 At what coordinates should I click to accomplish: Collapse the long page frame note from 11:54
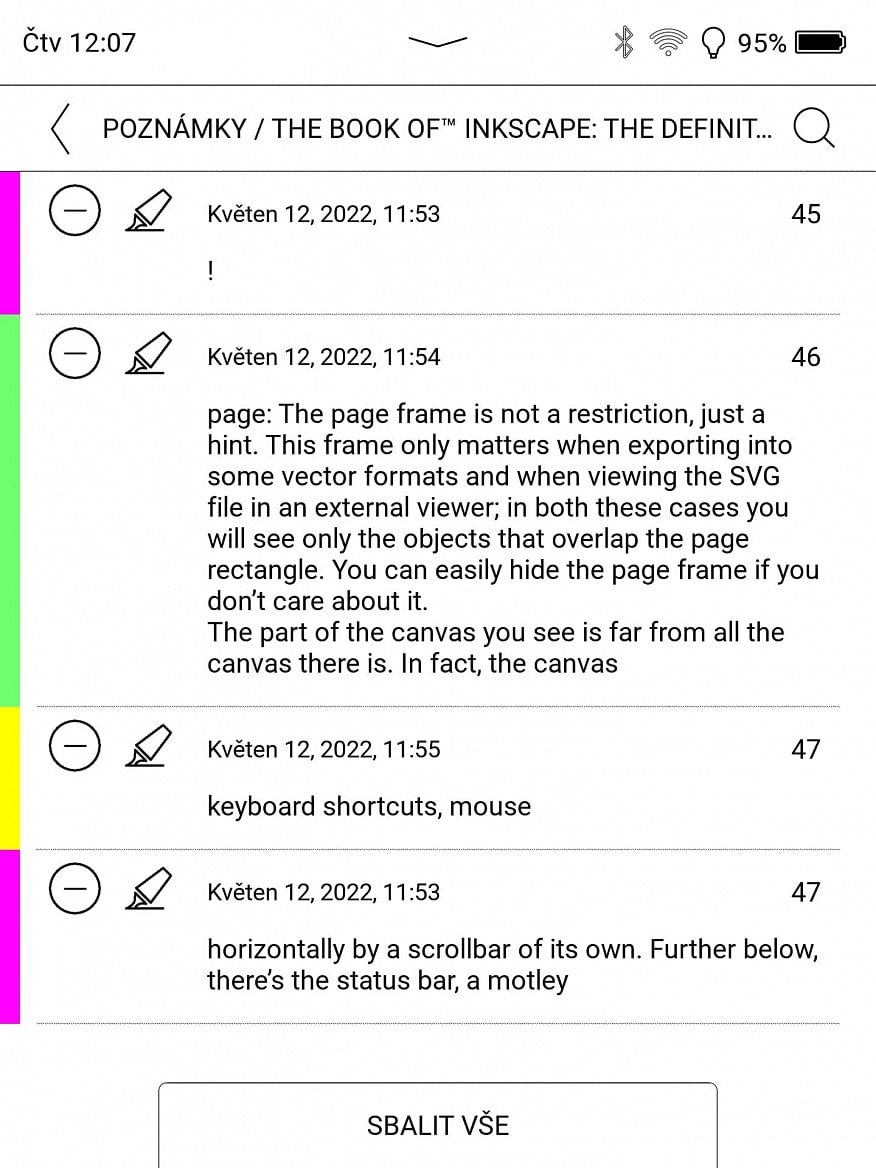coord(74,354)
